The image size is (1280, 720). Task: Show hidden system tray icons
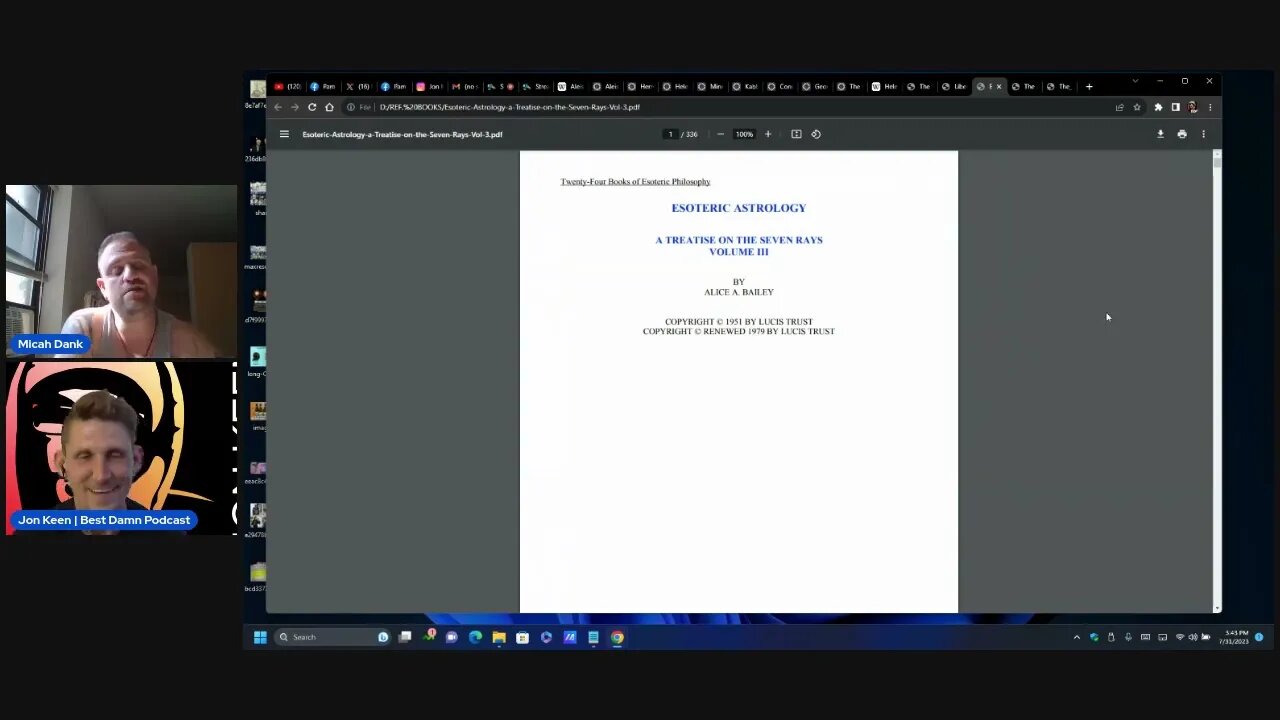click(x=1077, y=637)
